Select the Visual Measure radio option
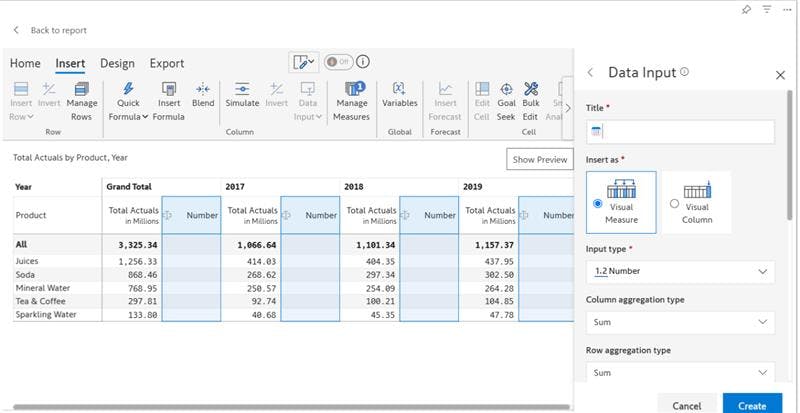The height and width of the screenshot is (413, 800). pos(598,203)
